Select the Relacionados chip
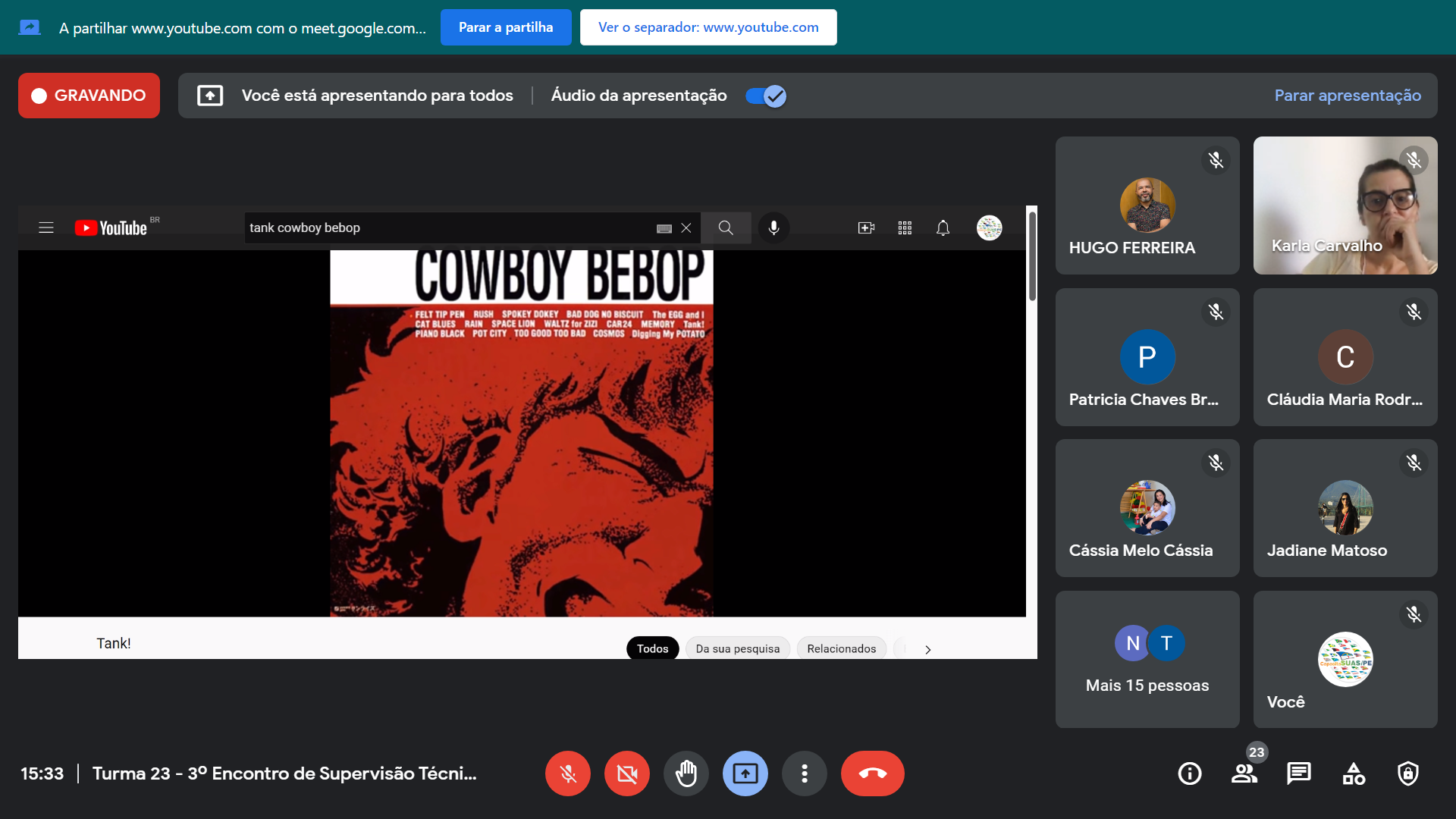 [x=841, y=648]
